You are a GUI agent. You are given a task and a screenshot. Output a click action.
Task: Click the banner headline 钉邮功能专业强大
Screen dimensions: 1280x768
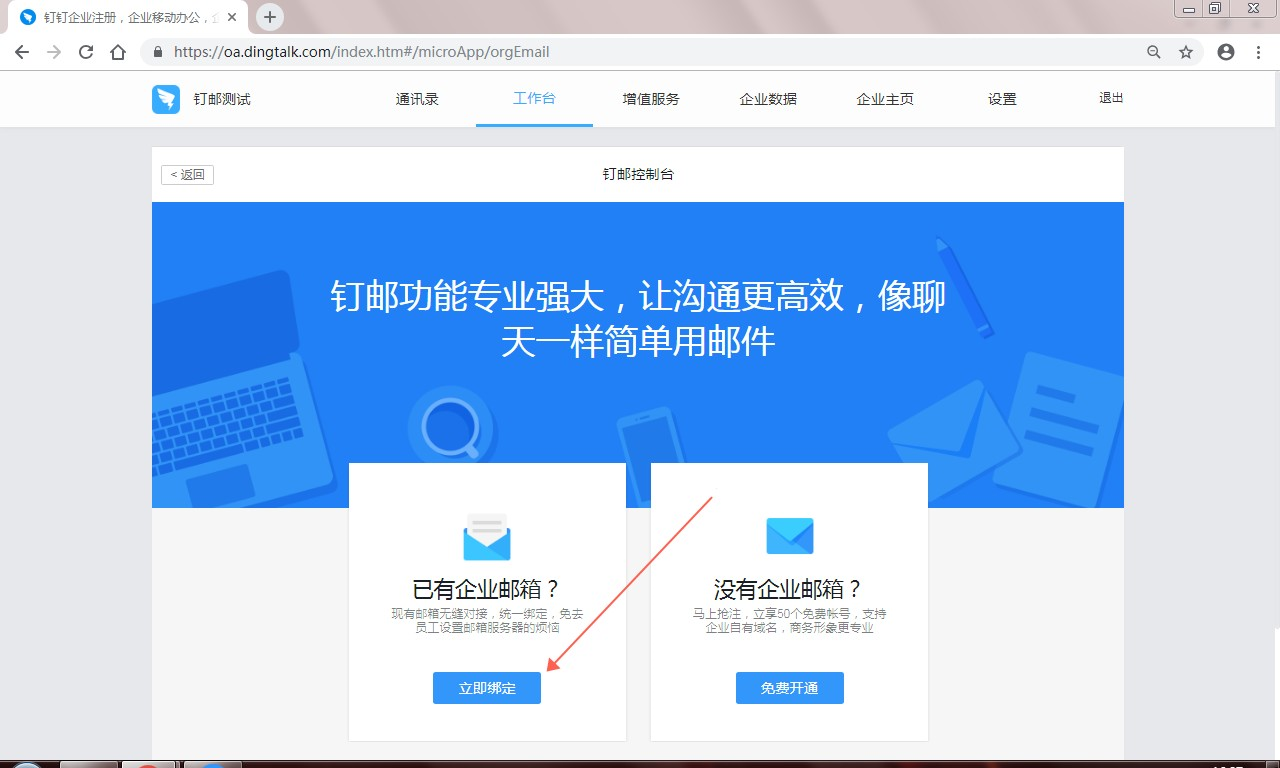point(638,319)
